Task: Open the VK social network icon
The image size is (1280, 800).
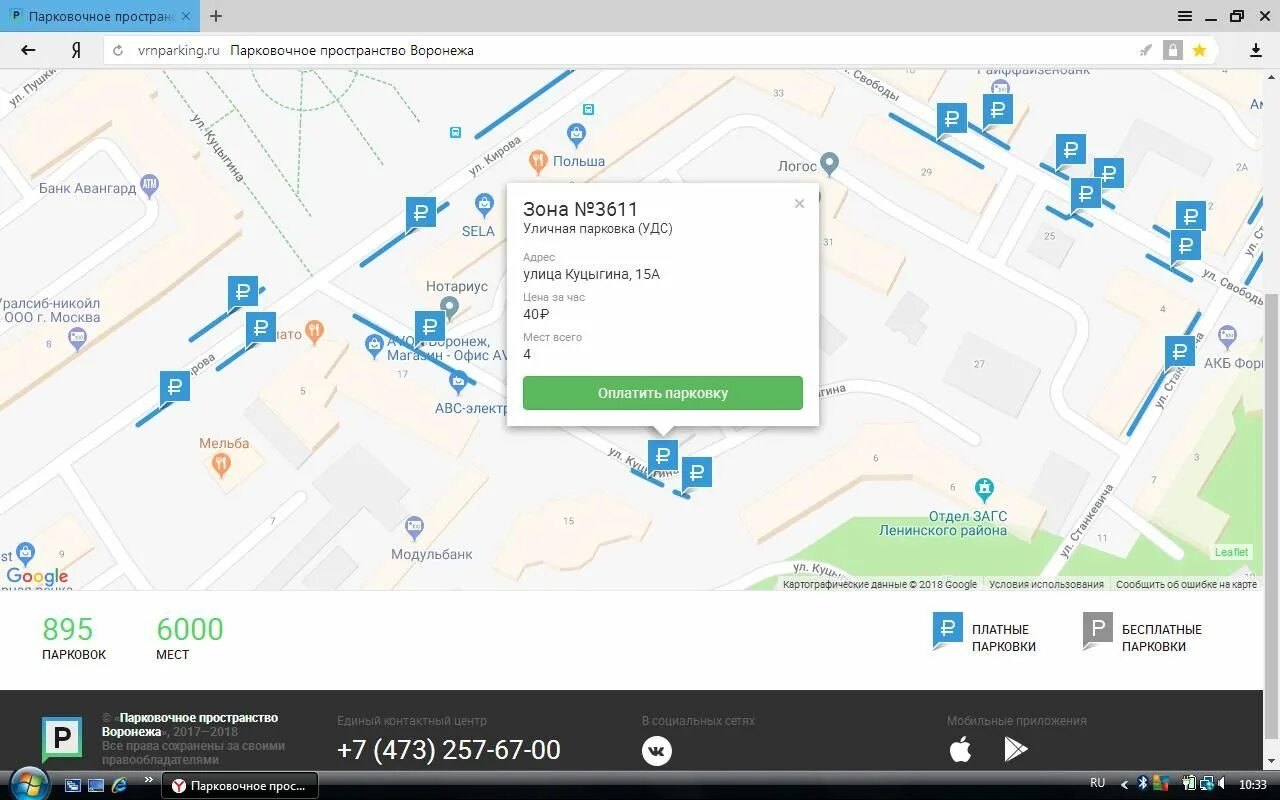Action: [657, 751]
